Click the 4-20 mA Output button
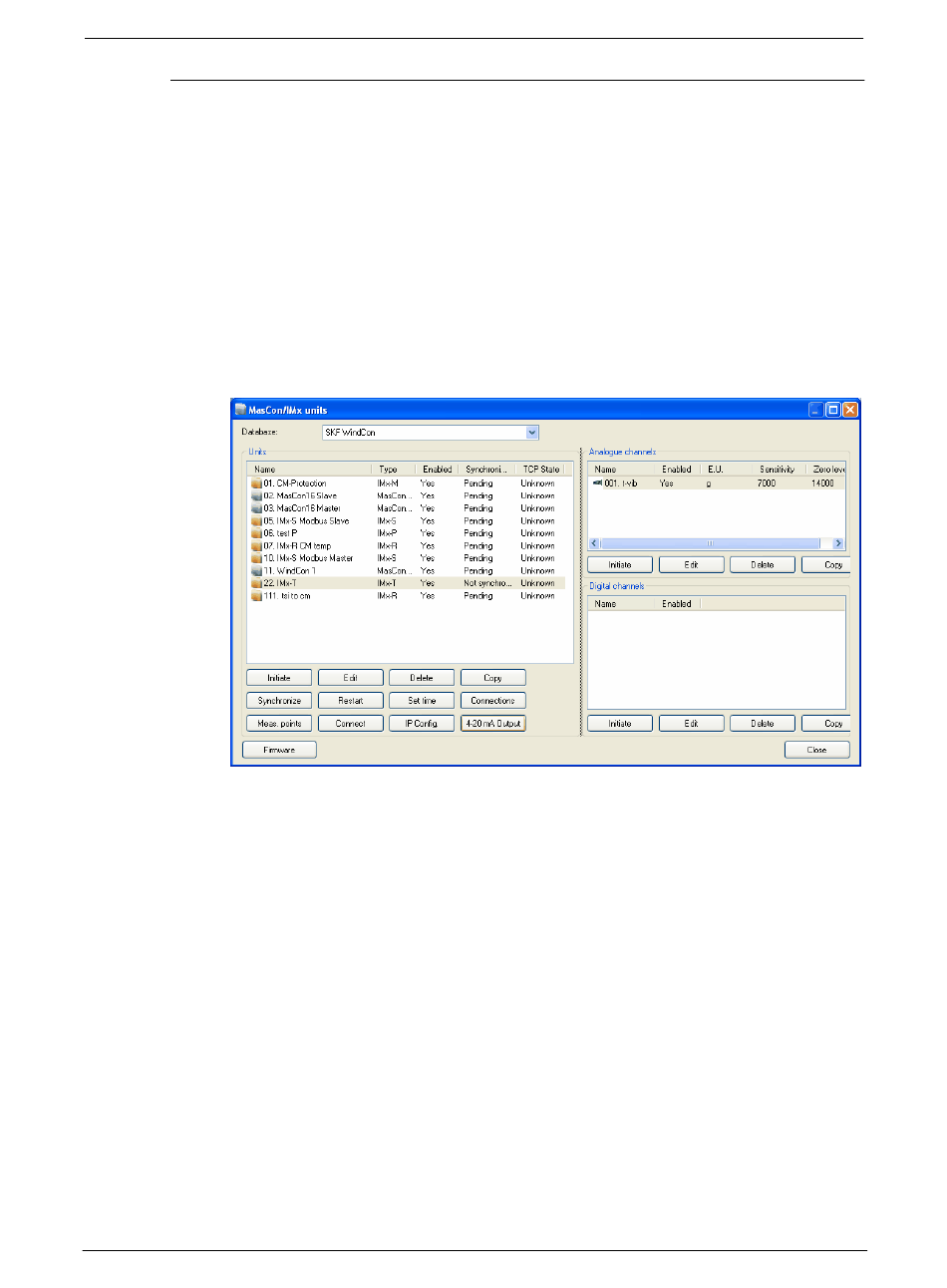The height and width of the screenshot is (1288, 947). (493, 724)
